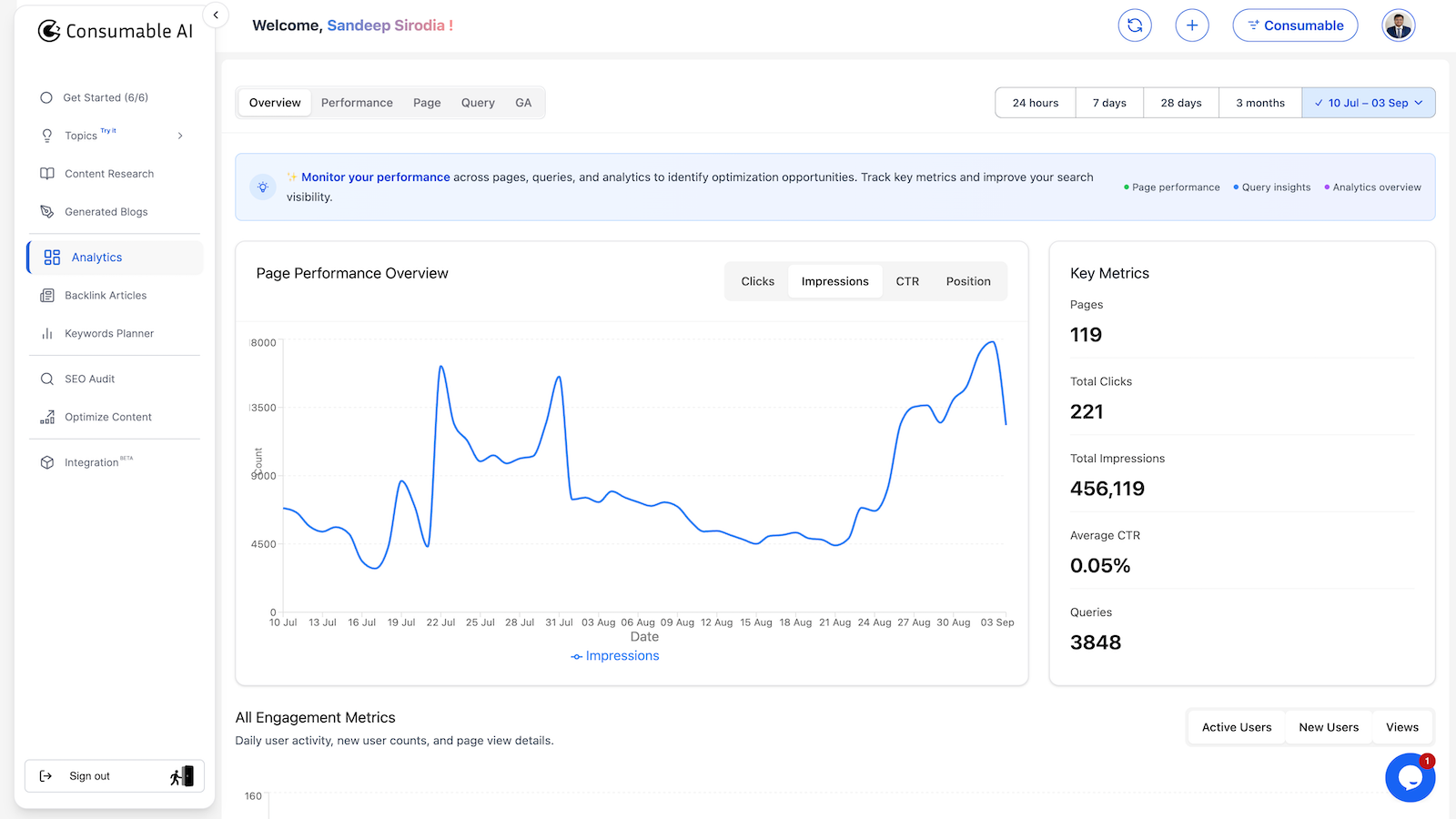Open Backlink Articles

click(x=106, y=295)
